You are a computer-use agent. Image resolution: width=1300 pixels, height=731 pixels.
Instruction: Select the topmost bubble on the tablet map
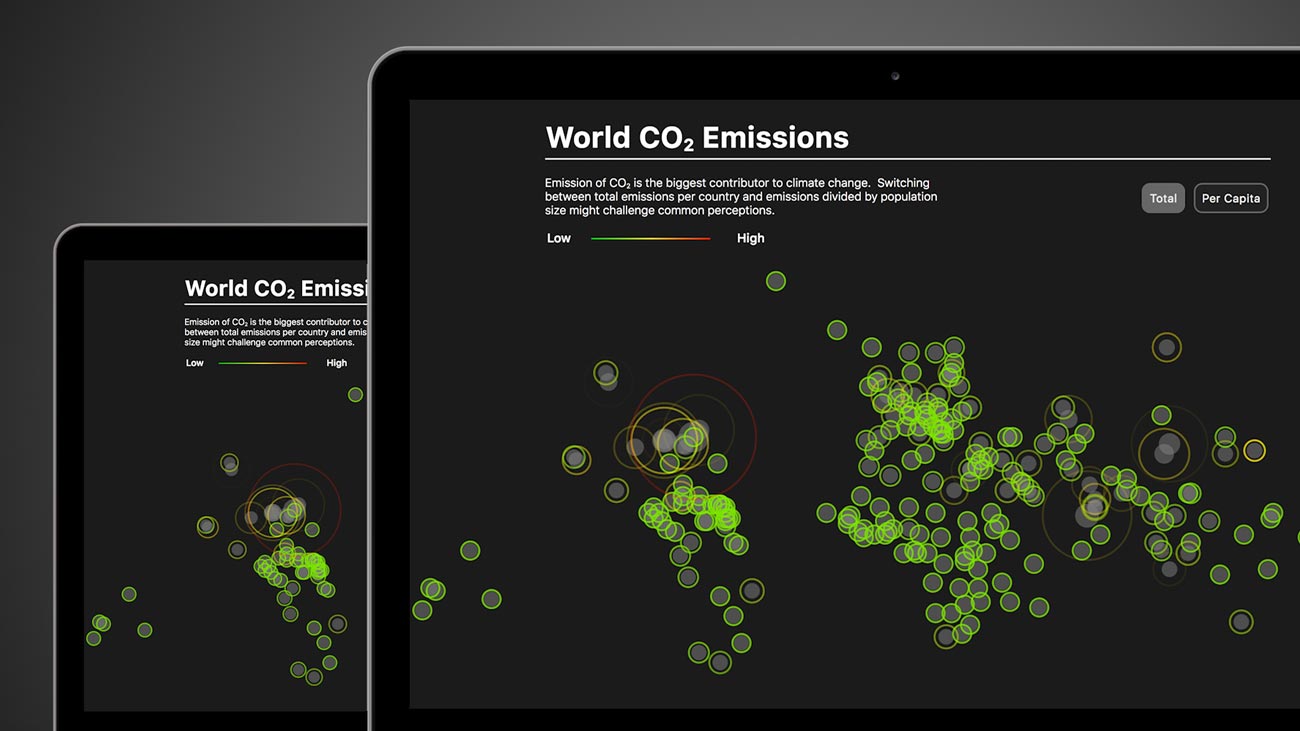(x=355, y=395)
